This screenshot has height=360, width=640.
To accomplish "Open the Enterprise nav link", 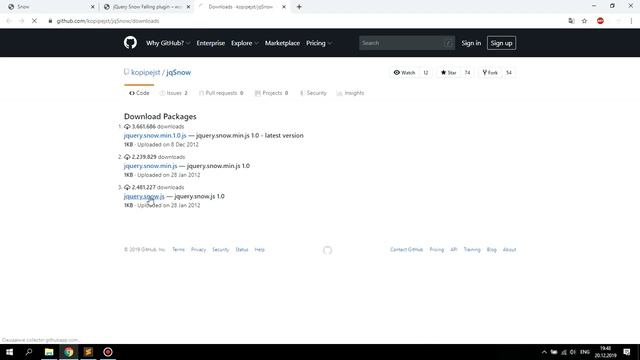I will 211,43.
